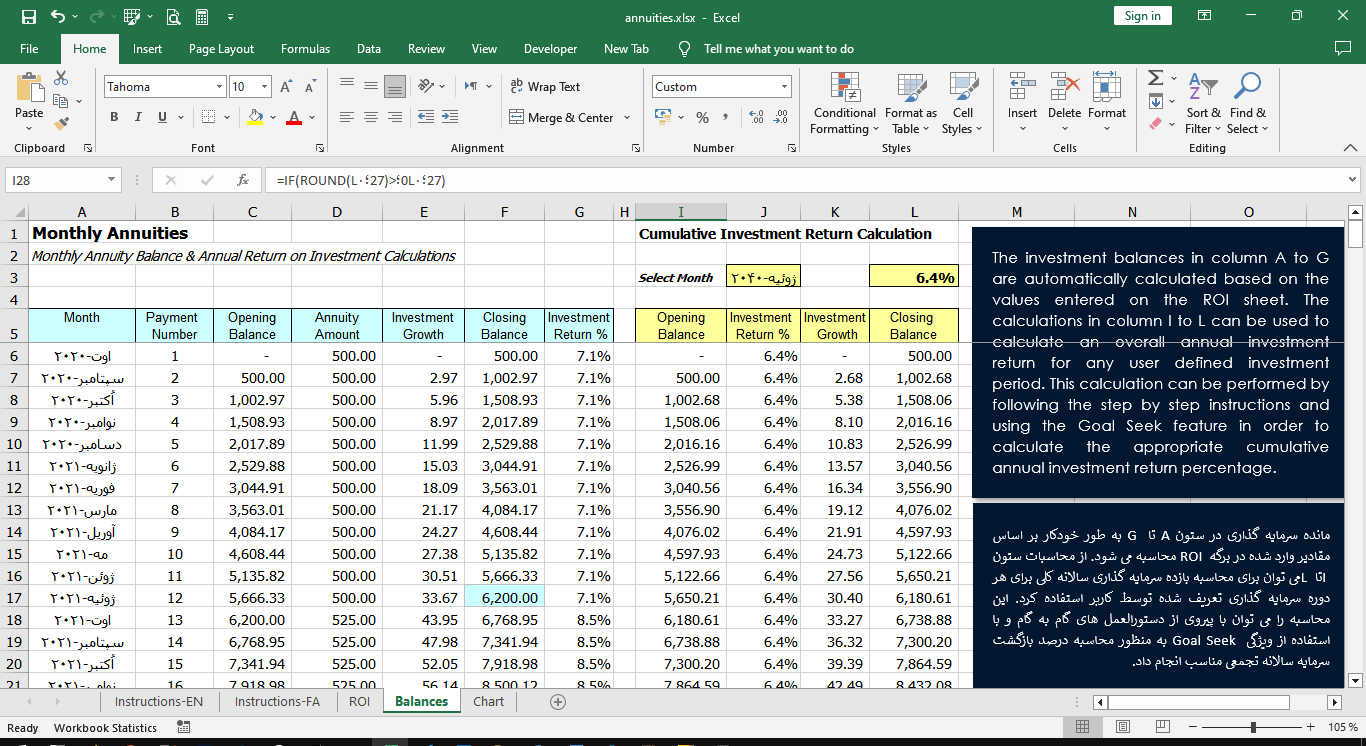
Task: Open the font size dropdown
Action: point(264,87)
